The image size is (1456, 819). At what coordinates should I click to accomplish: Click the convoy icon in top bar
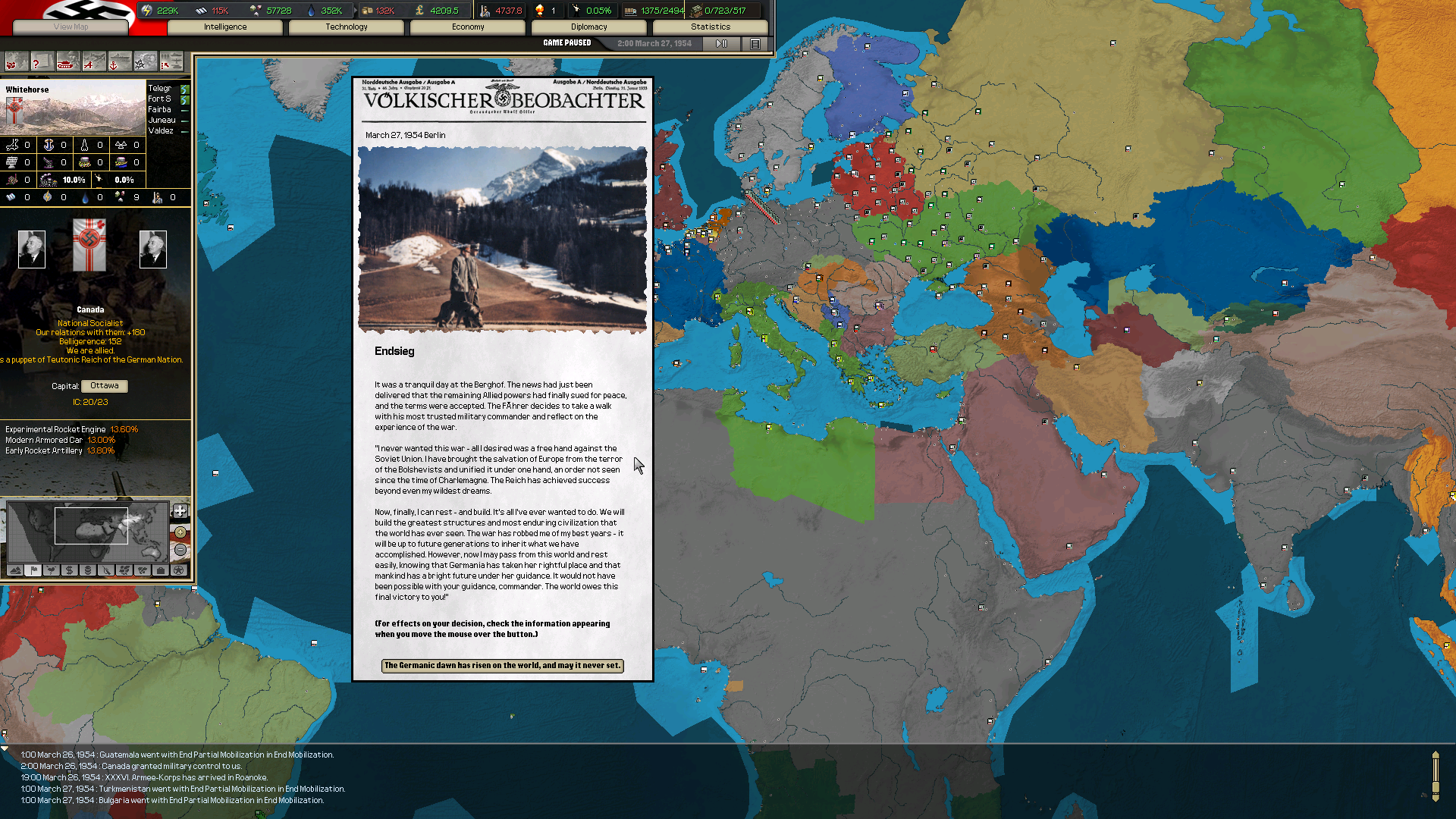[x=696, y=11]
